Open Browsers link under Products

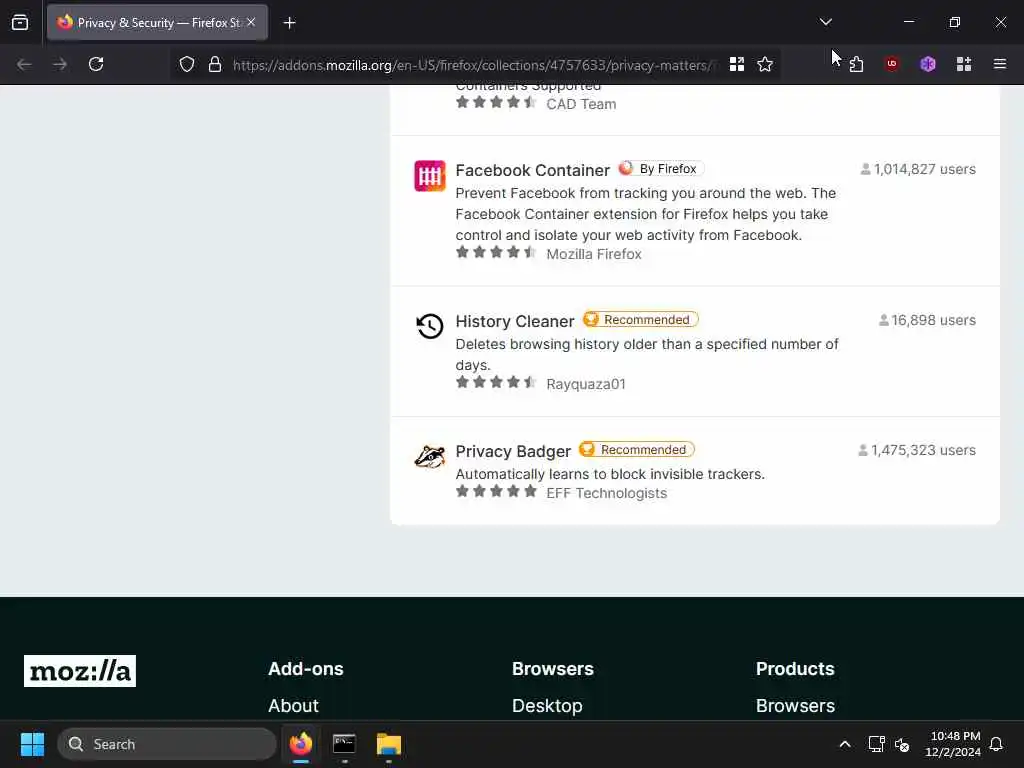tap(795, 706)
